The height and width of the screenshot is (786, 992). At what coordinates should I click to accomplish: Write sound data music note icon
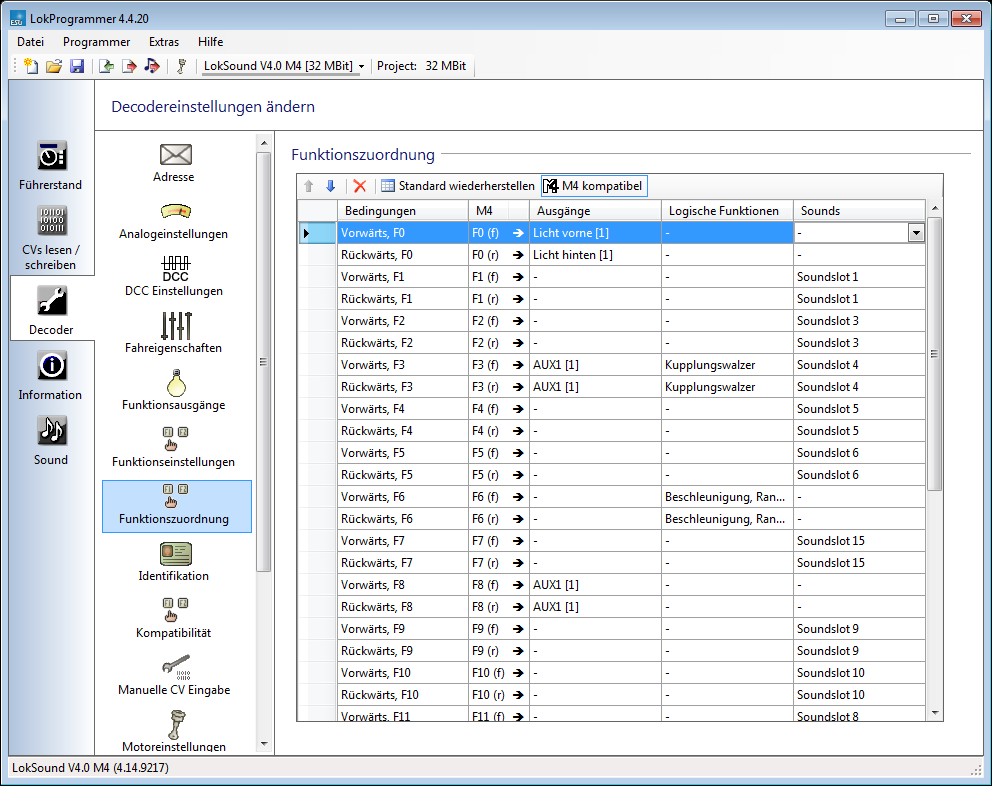[152, 66]
